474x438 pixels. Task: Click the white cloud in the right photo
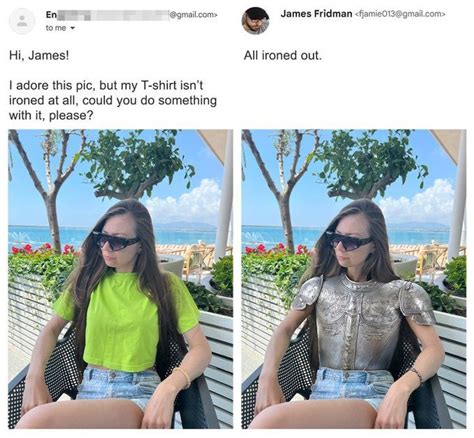click(420, 200)
